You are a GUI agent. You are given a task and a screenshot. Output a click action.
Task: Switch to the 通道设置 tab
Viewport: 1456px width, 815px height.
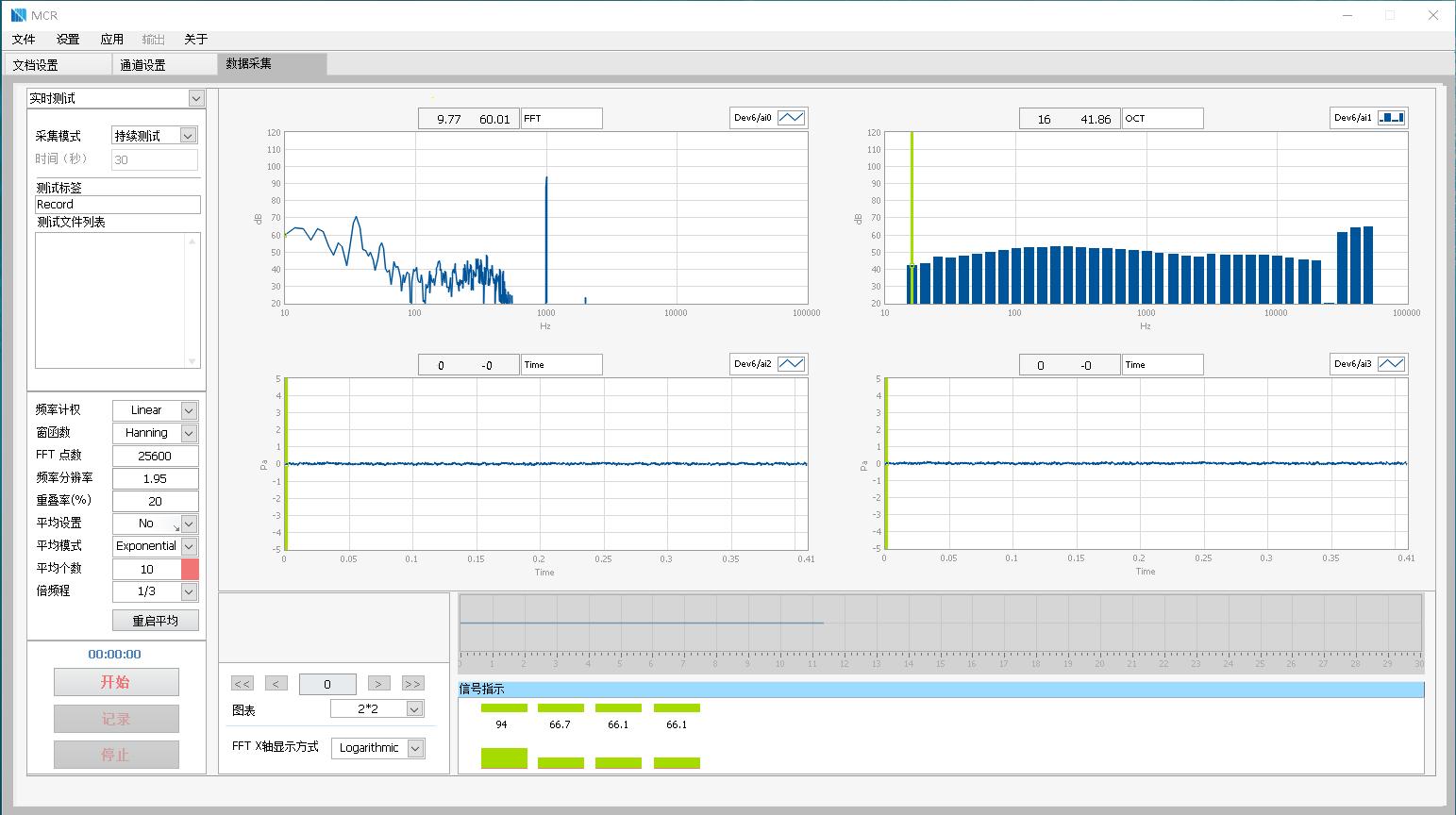click(x=143, y=65)
